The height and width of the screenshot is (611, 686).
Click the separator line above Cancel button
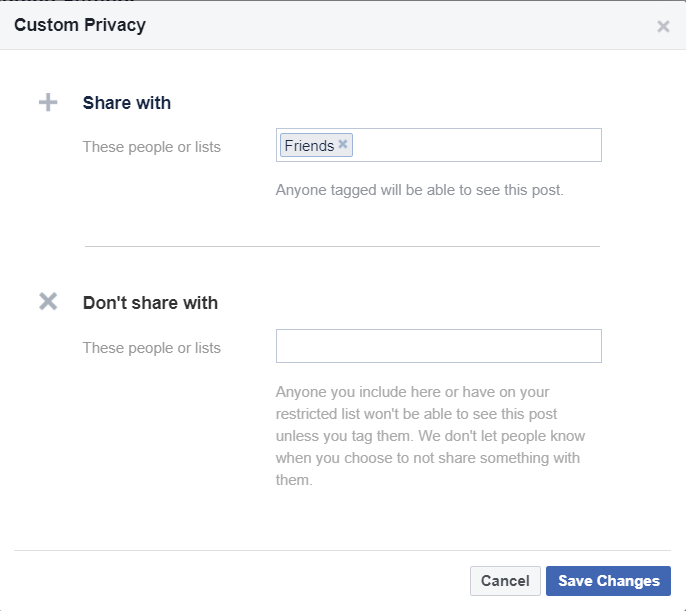pos(342,550)
